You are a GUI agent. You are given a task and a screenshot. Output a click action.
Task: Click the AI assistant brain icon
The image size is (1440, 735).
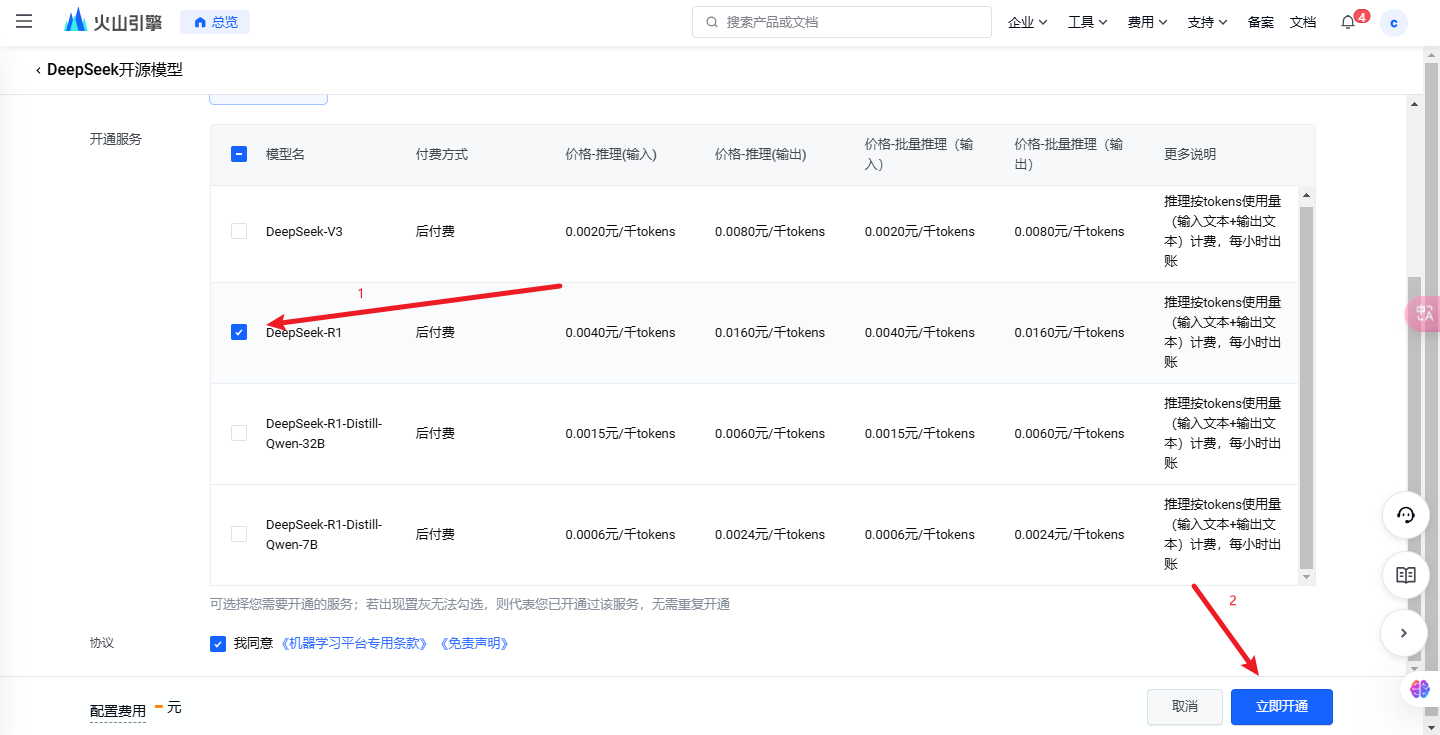[x=1419, y=689]
